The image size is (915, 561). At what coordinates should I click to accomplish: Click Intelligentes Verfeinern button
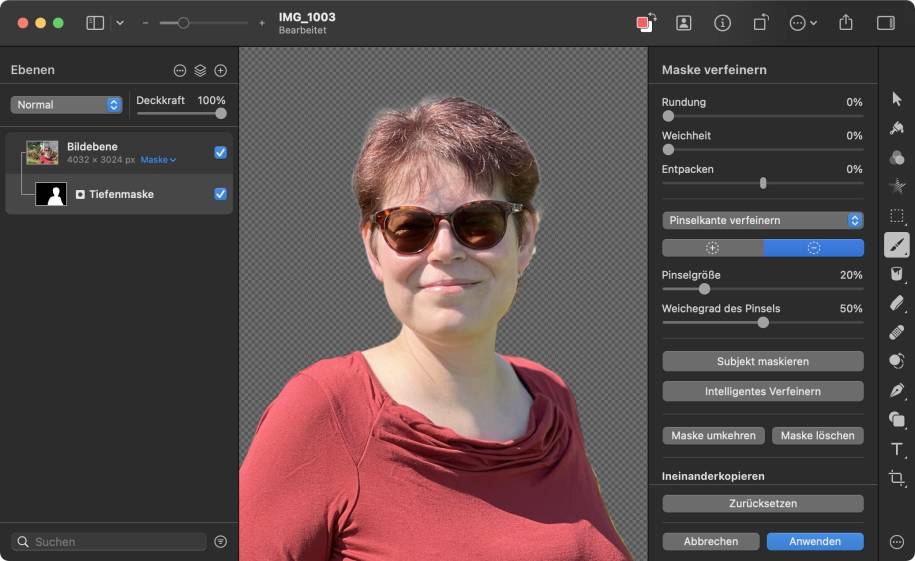pyautogui.click(x=763, y=391)
